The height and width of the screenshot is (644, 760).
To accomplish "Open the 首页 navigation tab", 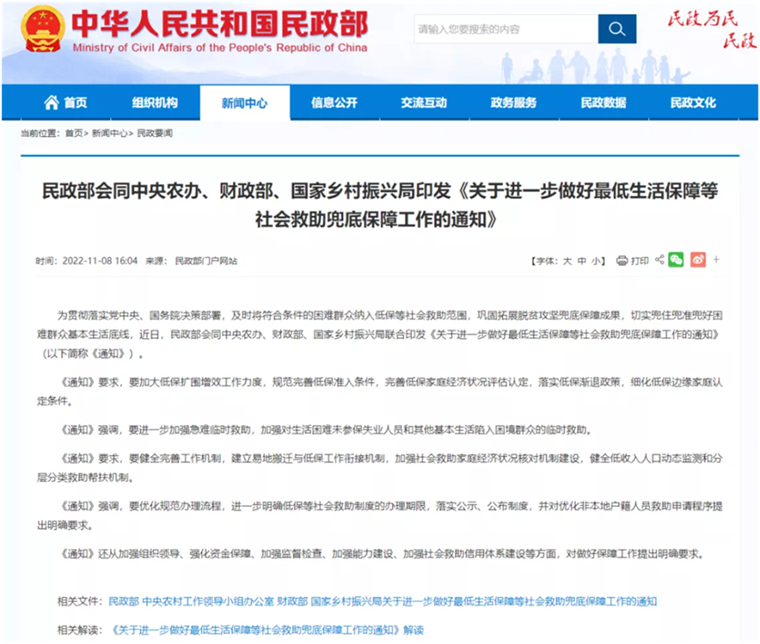I will point(66,102).
